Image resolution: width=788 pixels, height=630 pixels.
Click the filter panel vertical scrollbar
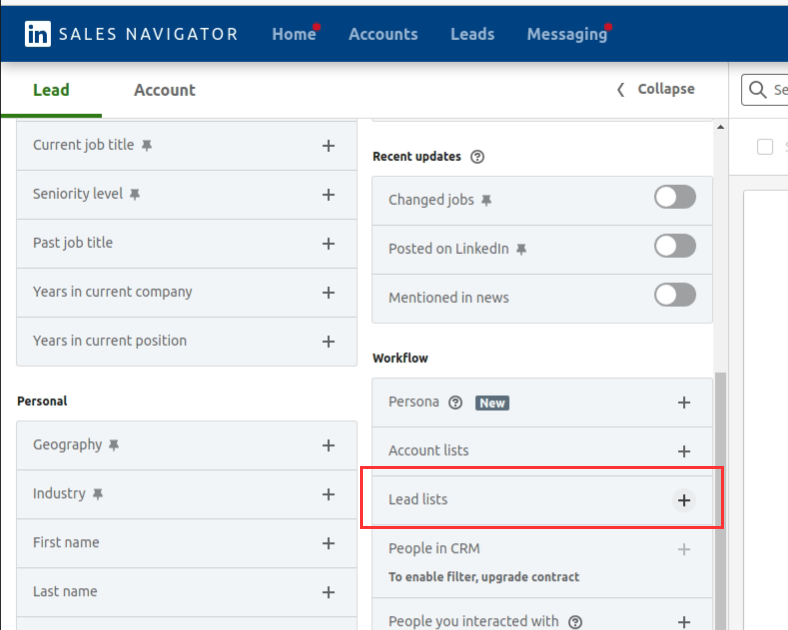[x=721, y=480]
